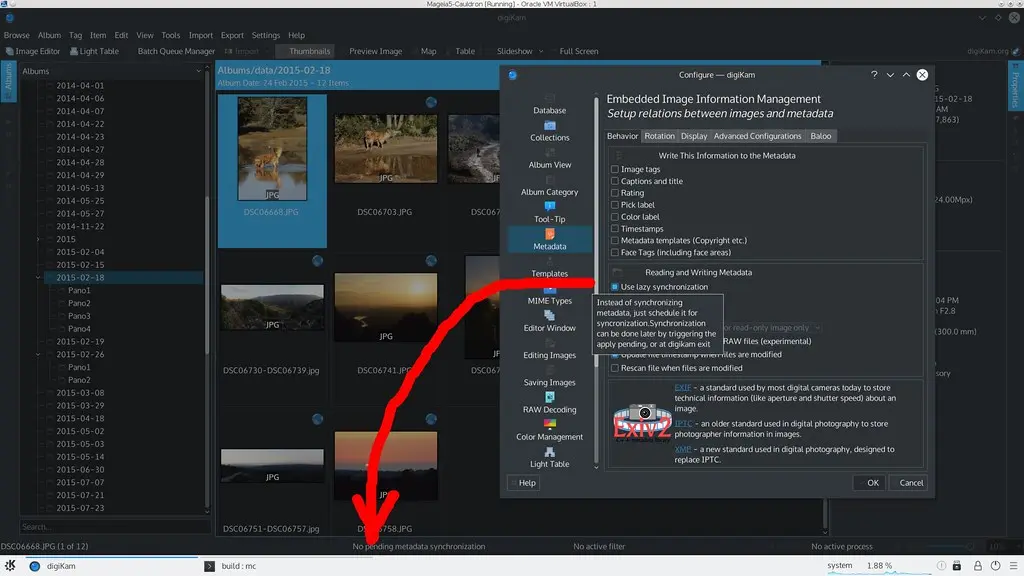Switch to the Rotation tab
1024x576 pixels.
pos(660,136)
